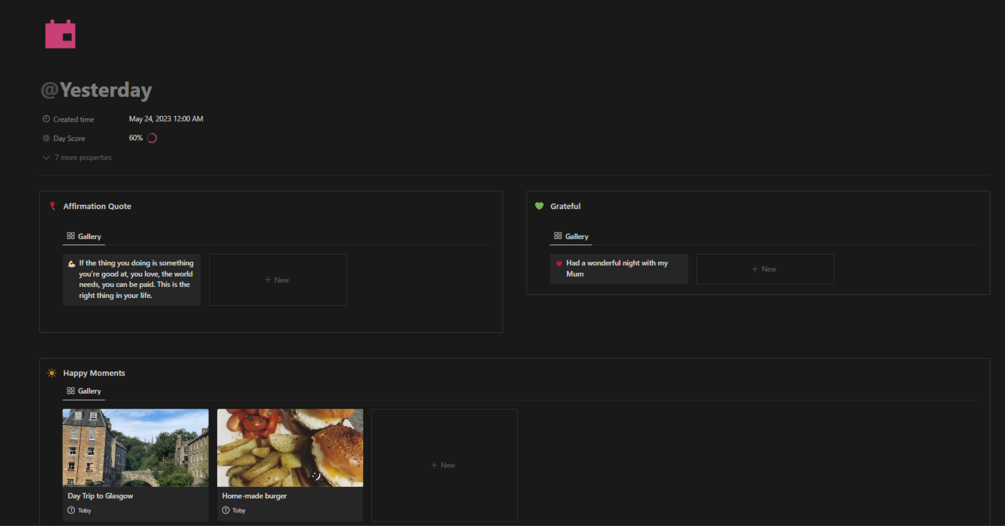Click the Toby tag under Day Trip to Glasgow
Screen dimensions: 1005x526
pos(85,511)
